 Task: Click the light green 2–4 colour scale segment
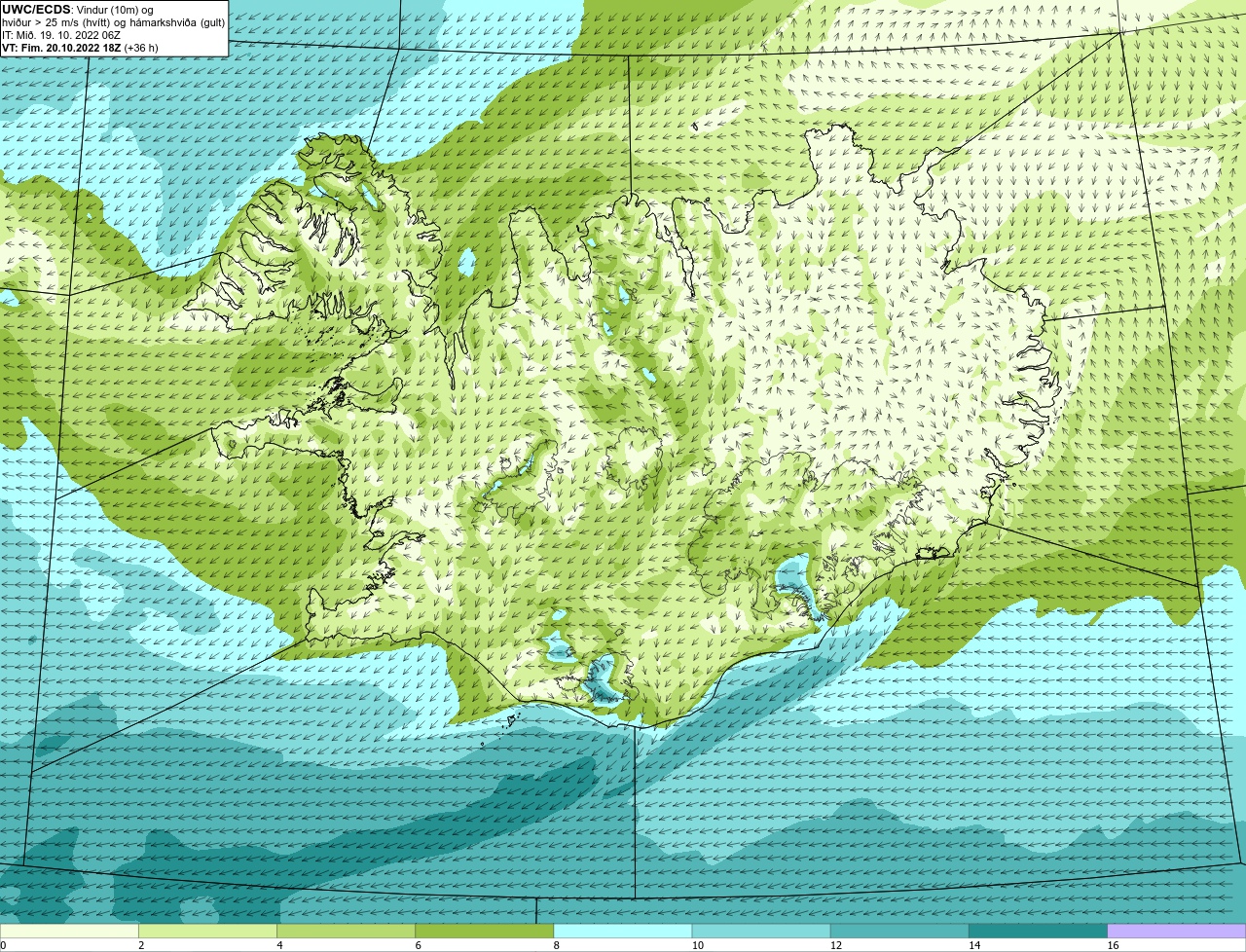click(x=208, y=931)
